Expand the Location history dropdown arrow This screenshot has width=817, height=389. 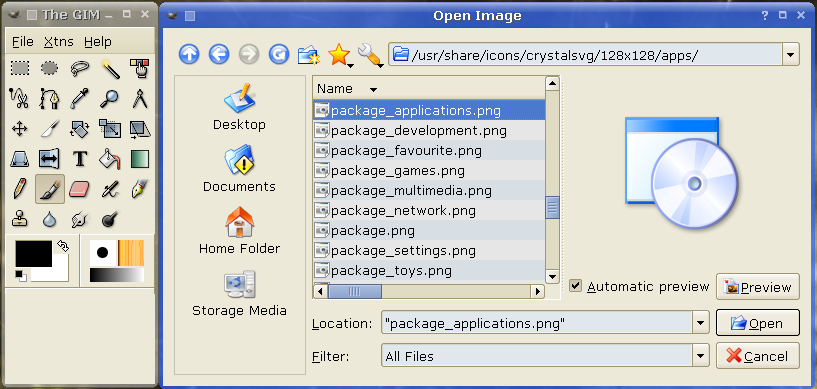(701, 323)
